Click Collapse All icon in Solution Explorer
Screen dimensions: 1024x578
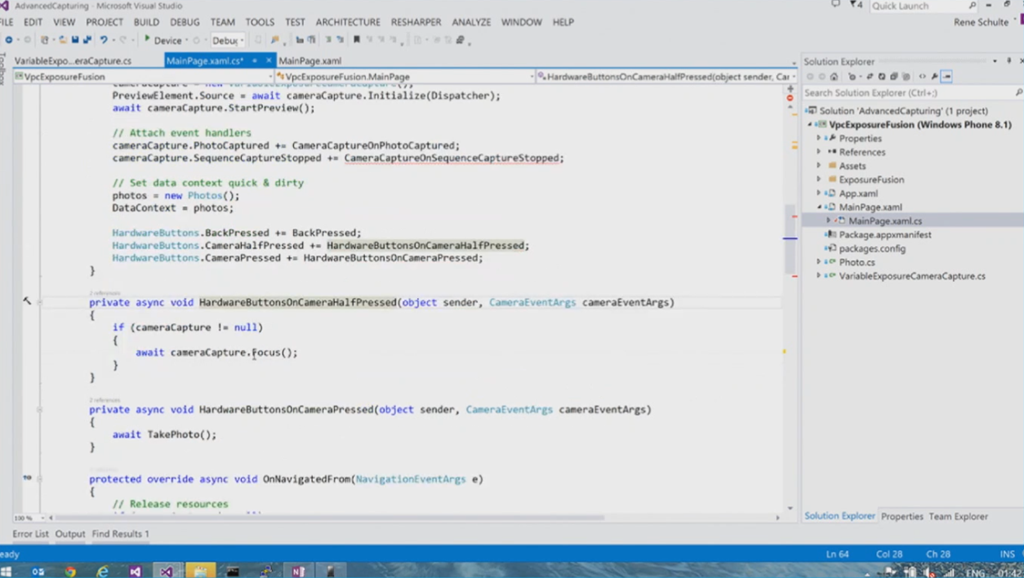coord(894,76)
